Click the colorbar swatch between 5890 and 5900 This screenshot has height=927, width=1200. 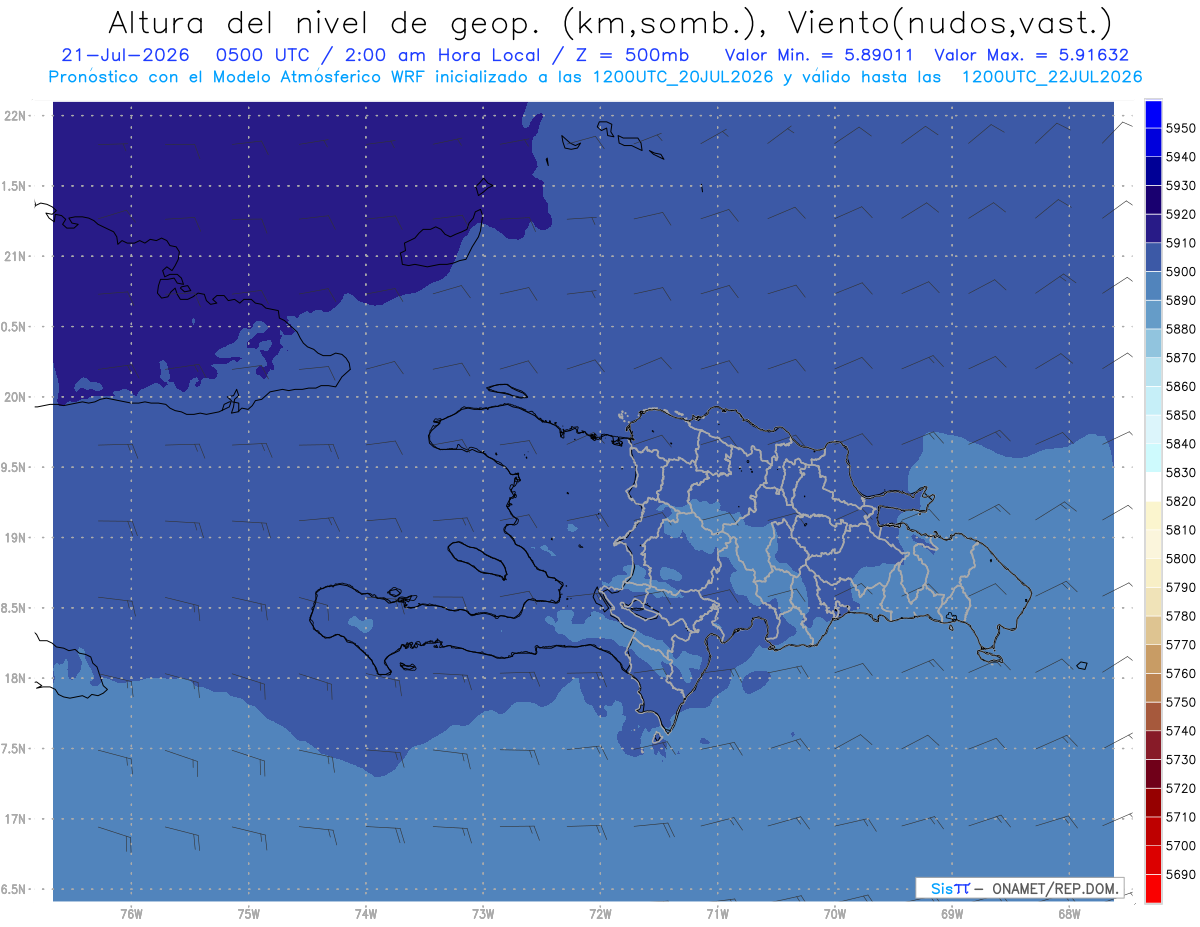coord(1152,286)
